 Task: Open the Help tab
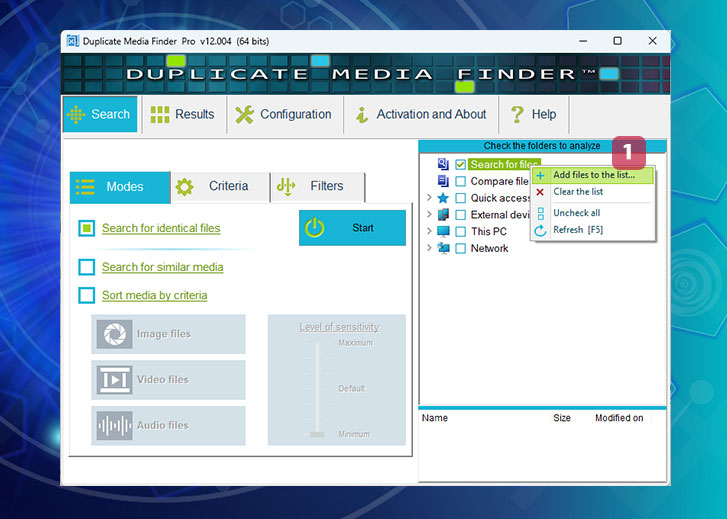point(534,115)
